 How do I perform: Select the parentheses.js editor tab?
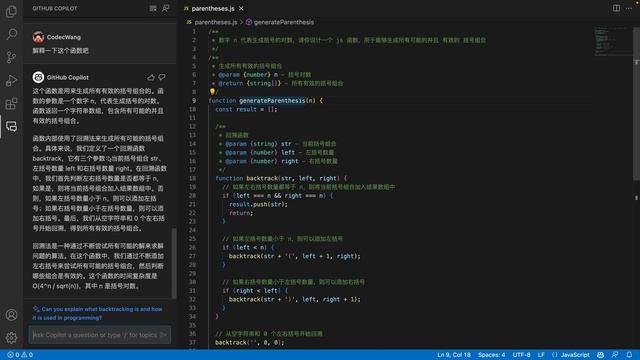[x=213, y=8]
